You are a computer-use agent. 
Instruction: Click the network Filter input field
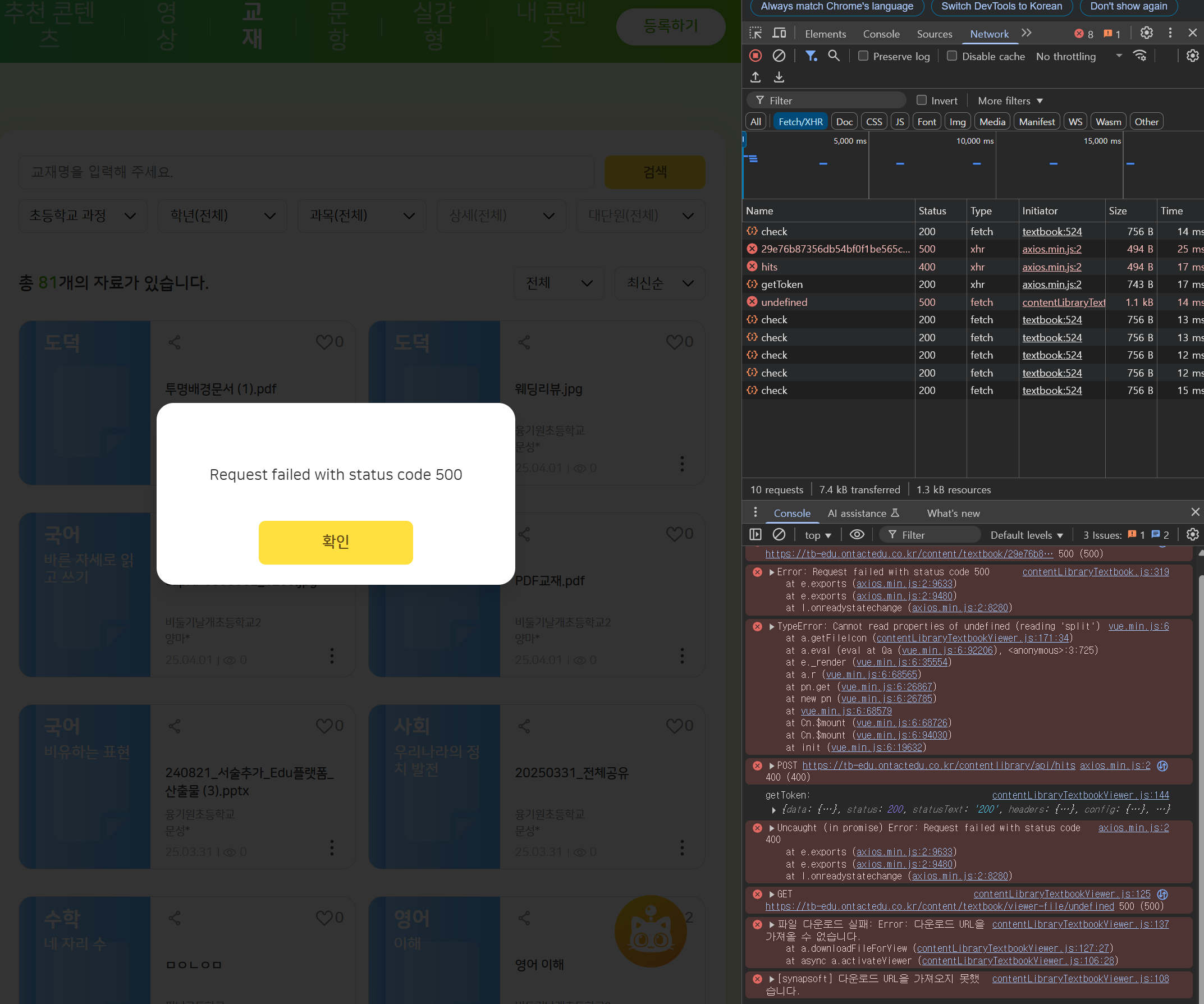pyautogui.click(x=831, y=100)
